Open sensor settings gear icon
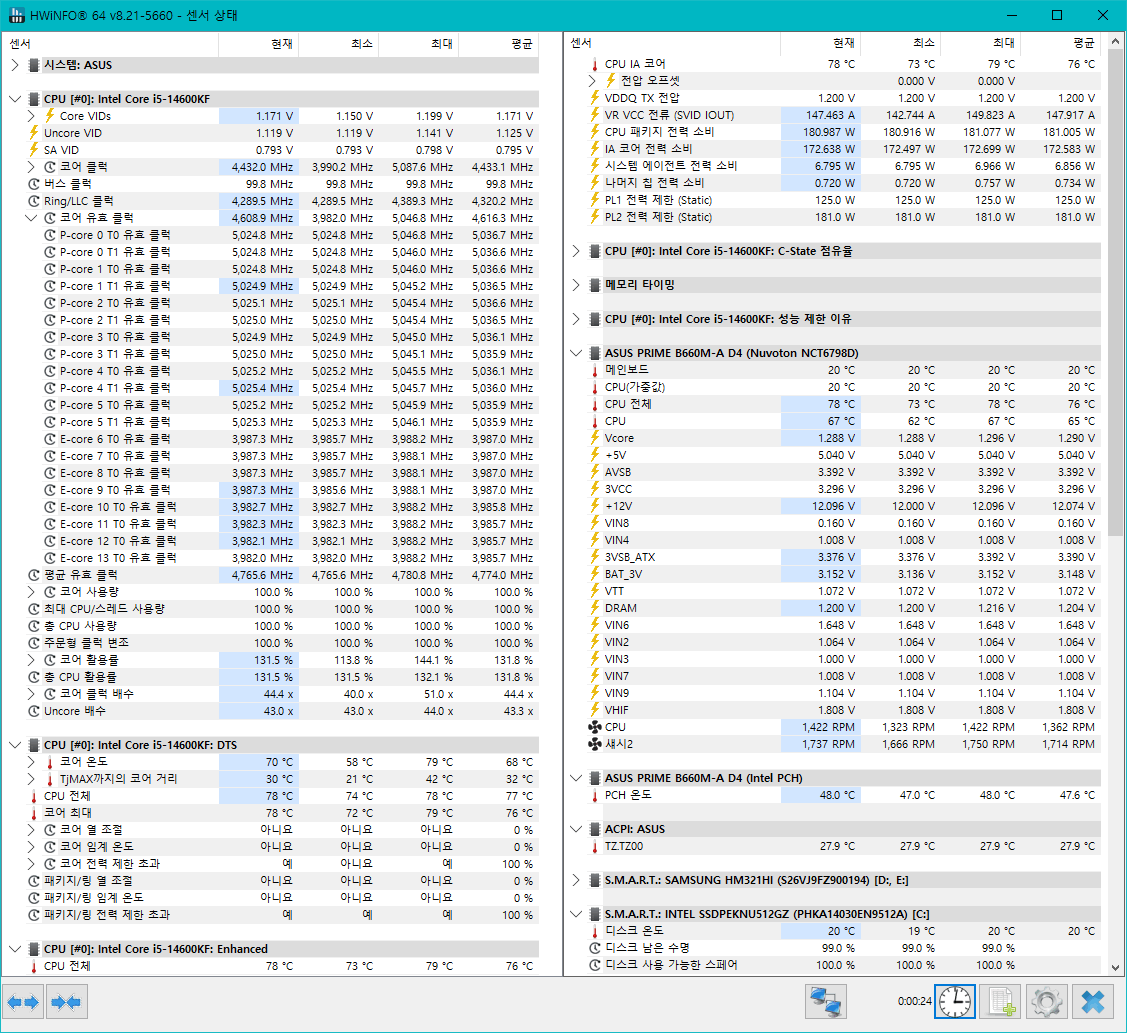 click(x=1046, y=1001)
